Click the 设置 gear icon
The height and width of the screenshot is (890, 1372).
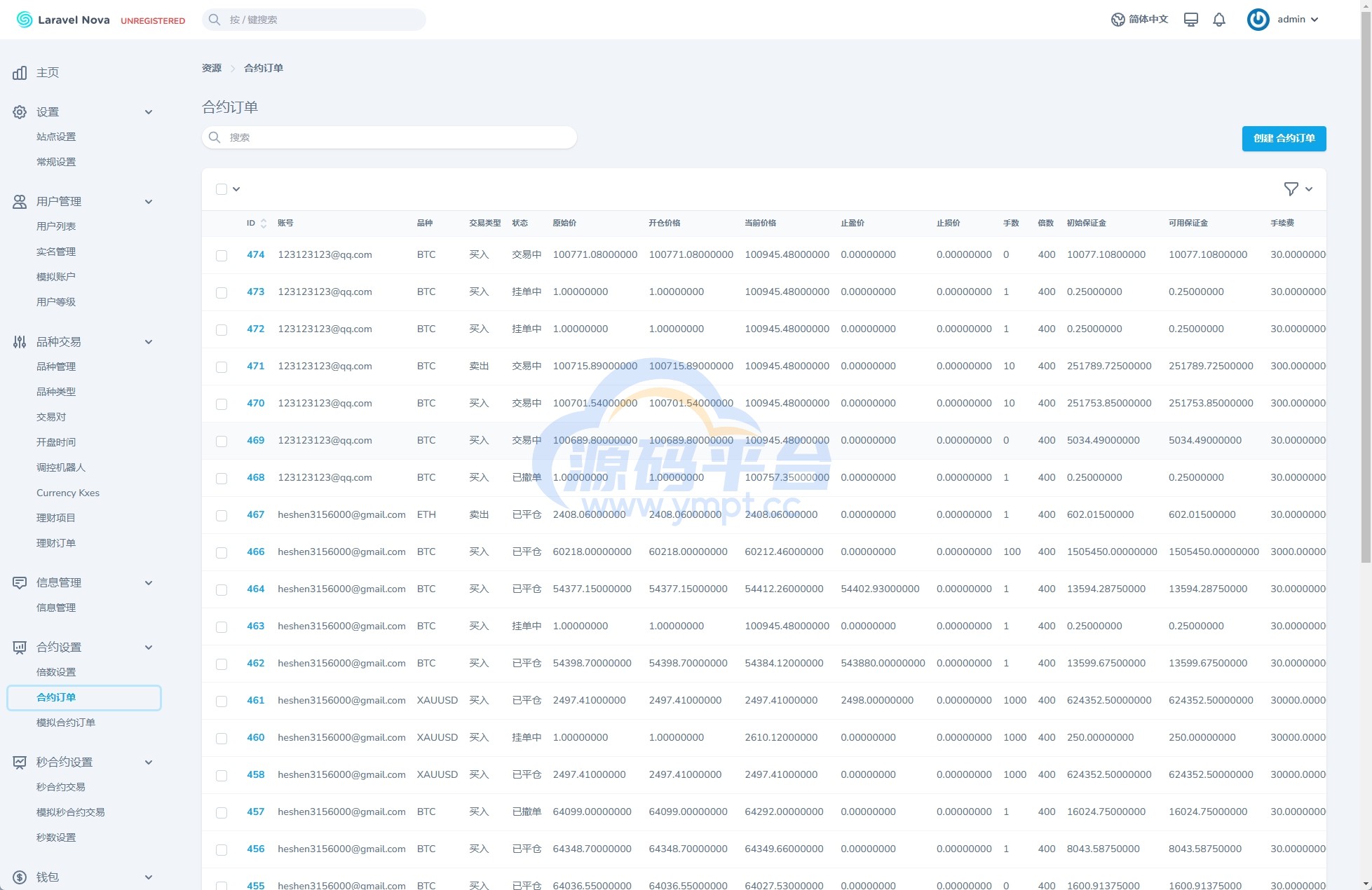click(x=20, y=112)
